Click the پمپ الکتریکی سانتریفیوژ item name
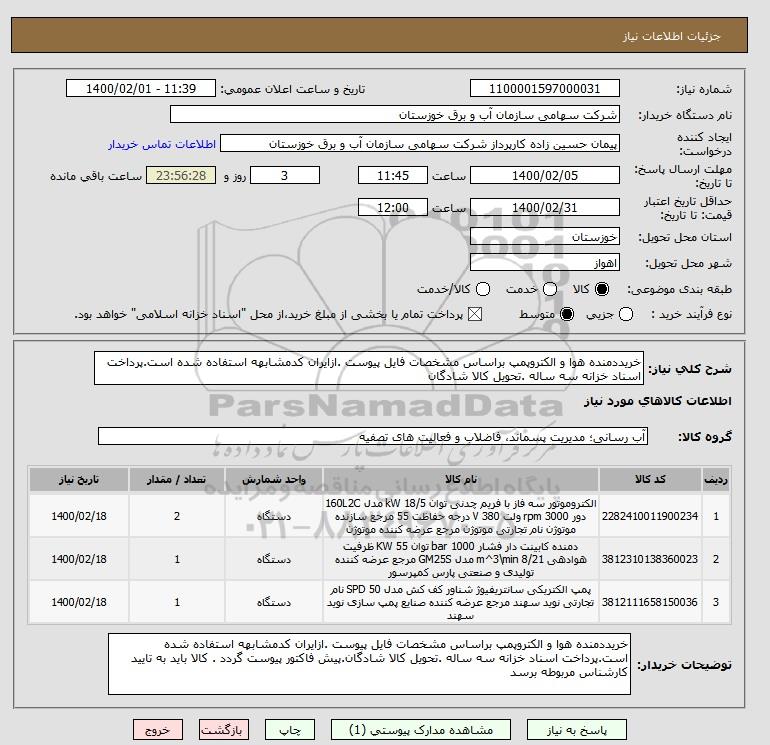 (461, 602)
